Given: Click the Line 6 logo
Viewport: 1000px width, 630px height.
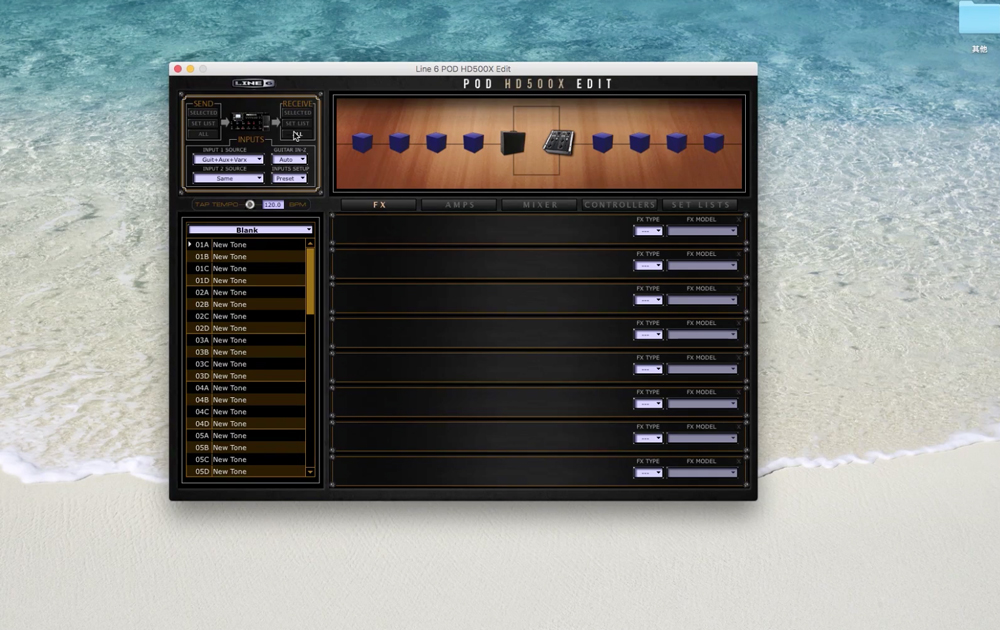Looking at the screenshot, I should [x=253, y=84].
